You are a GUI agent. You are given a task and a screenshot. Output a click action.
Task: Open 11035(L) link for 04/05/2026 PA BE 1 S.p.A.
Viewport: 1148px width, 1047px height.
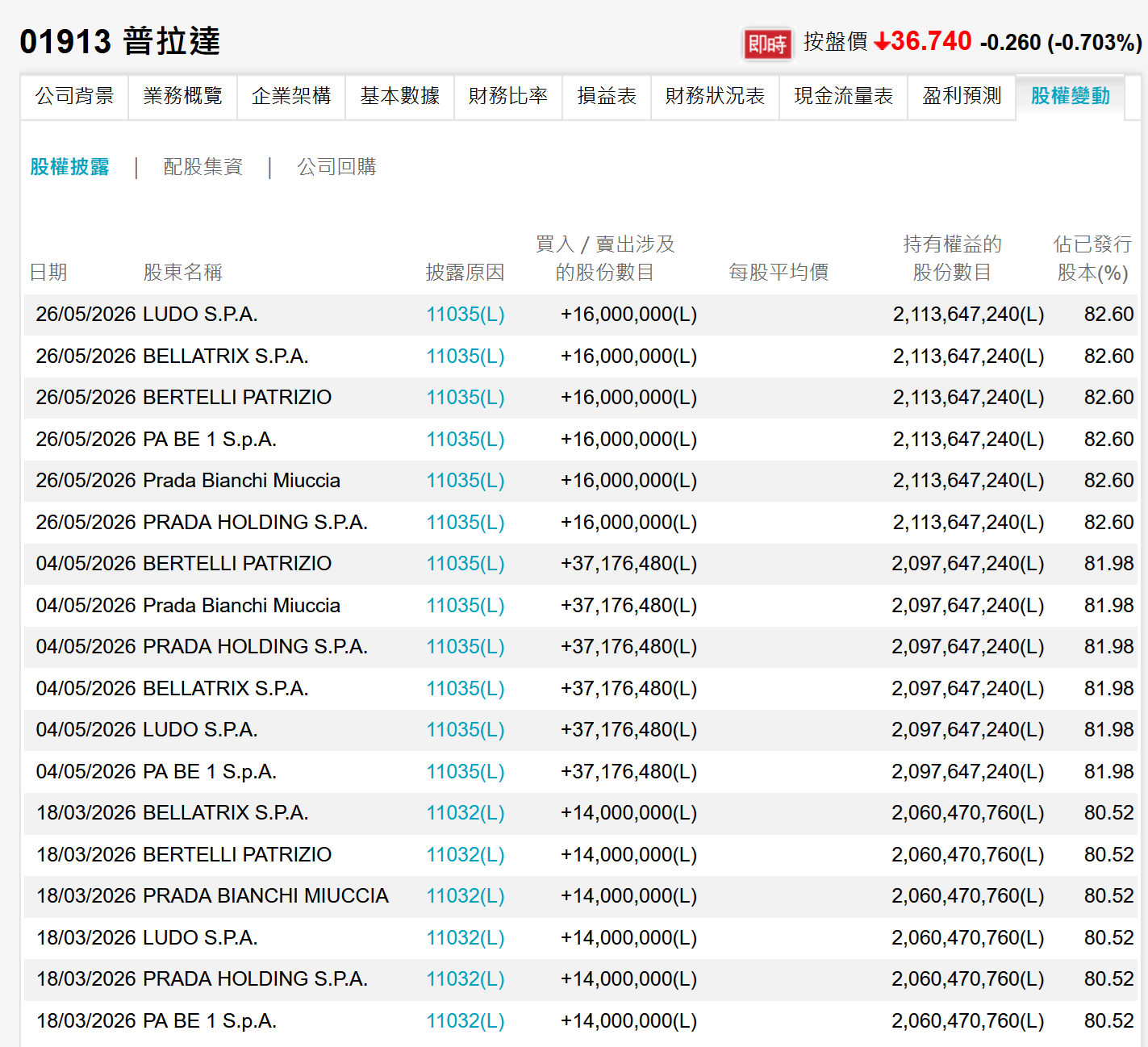tap(465, 772)
